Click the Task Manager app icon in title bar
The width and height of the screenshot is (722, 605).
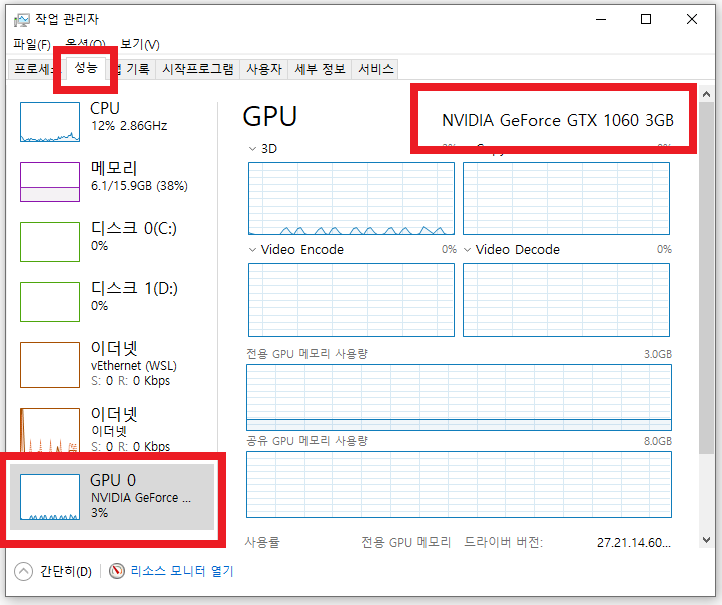21,19
